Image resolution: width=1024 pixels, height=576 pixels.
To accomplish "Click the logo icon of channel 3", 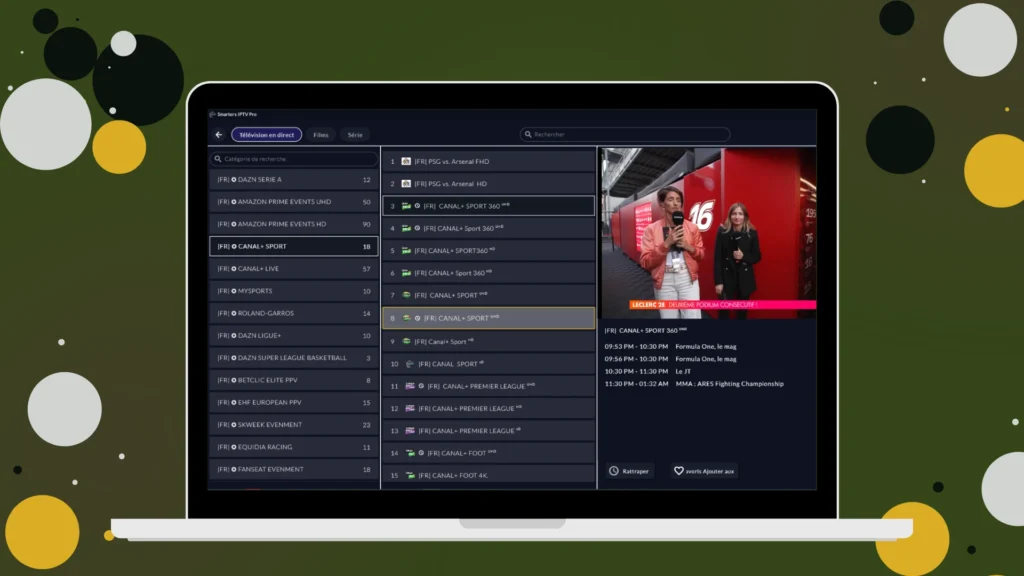I will click(x=406, y=206).
